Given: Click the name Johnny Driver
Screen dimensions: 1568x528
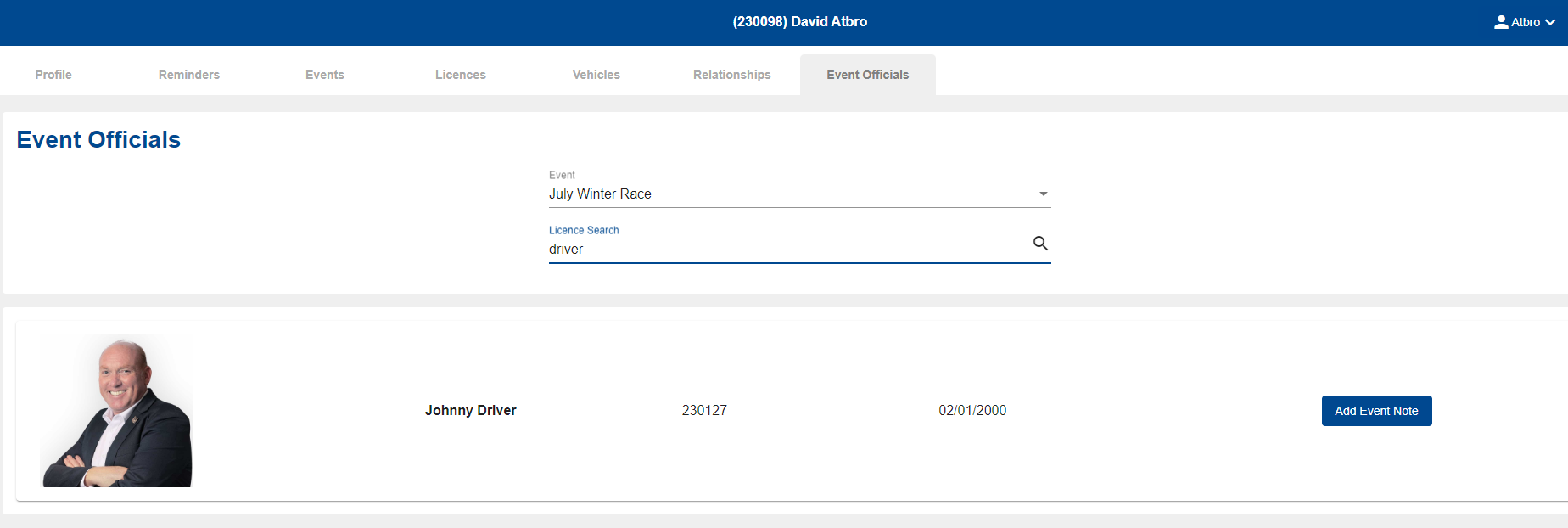Looking at the screenshot, I should coord(471,411).
